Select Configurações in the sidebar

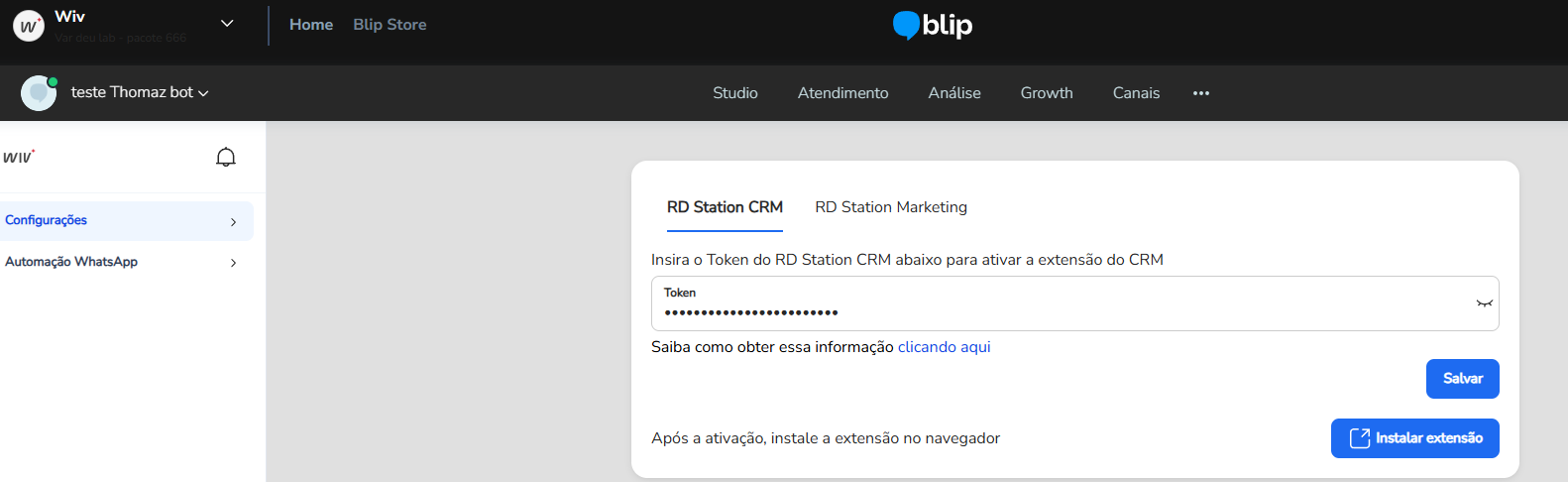click(126, 221)
